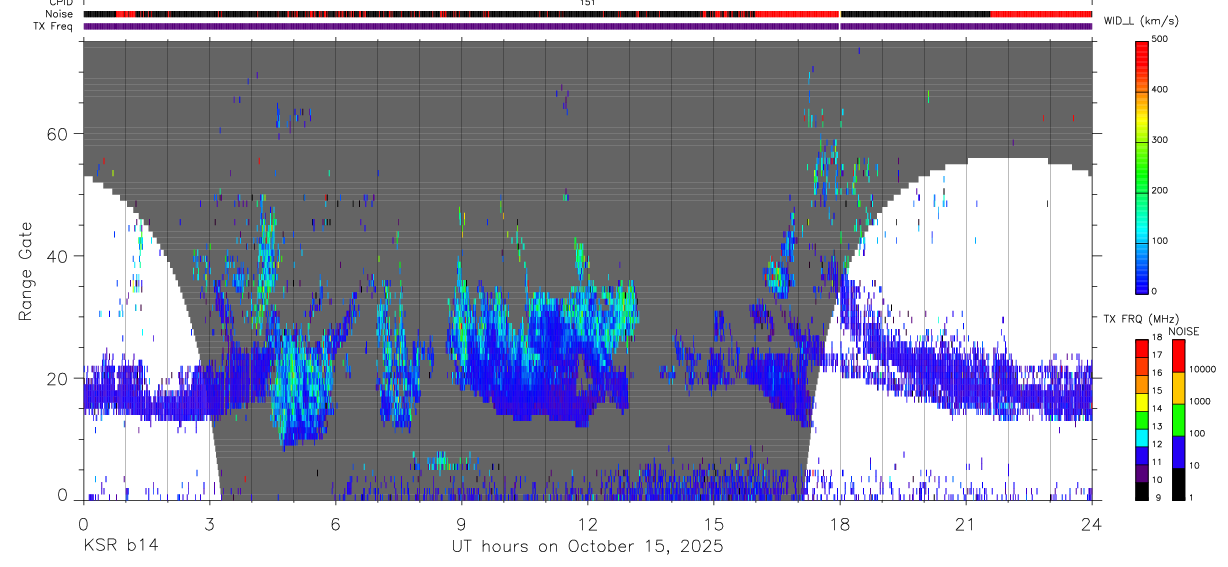The width and height of the screenshot is (1228, 567).
Task: Click the yellow 1000-10000 NOISE legend swatch
Action: tap(1177, 387)
